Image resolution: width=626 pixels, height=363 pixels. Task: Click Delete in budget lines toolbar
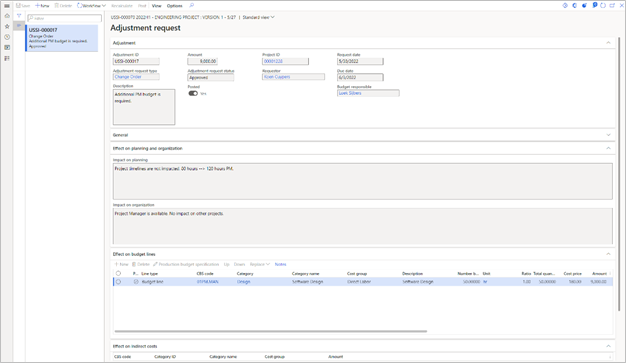pyautogui.click(x=141, y=264)
